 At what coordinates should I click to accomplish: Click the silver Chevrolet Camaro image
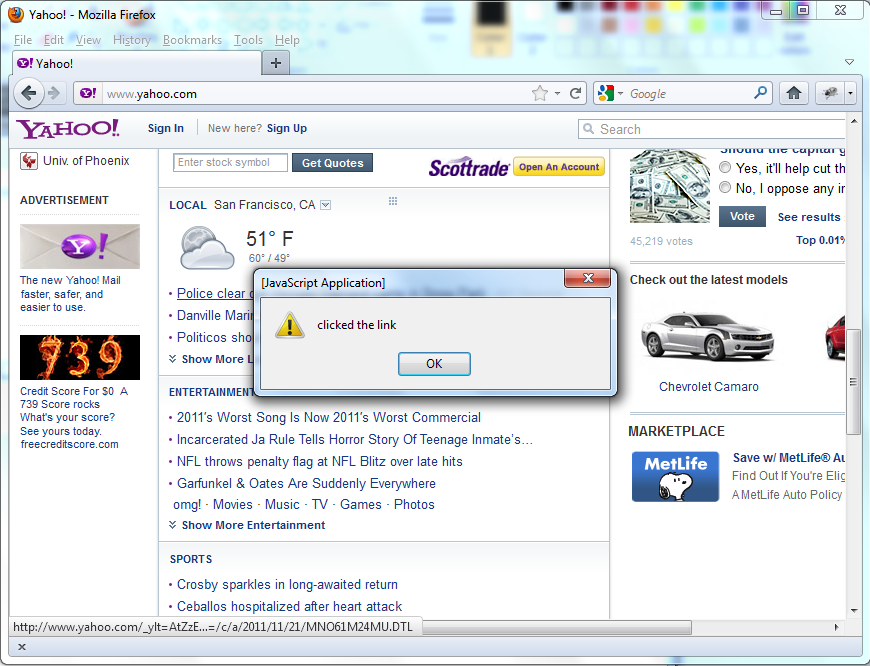coord(707,336)
